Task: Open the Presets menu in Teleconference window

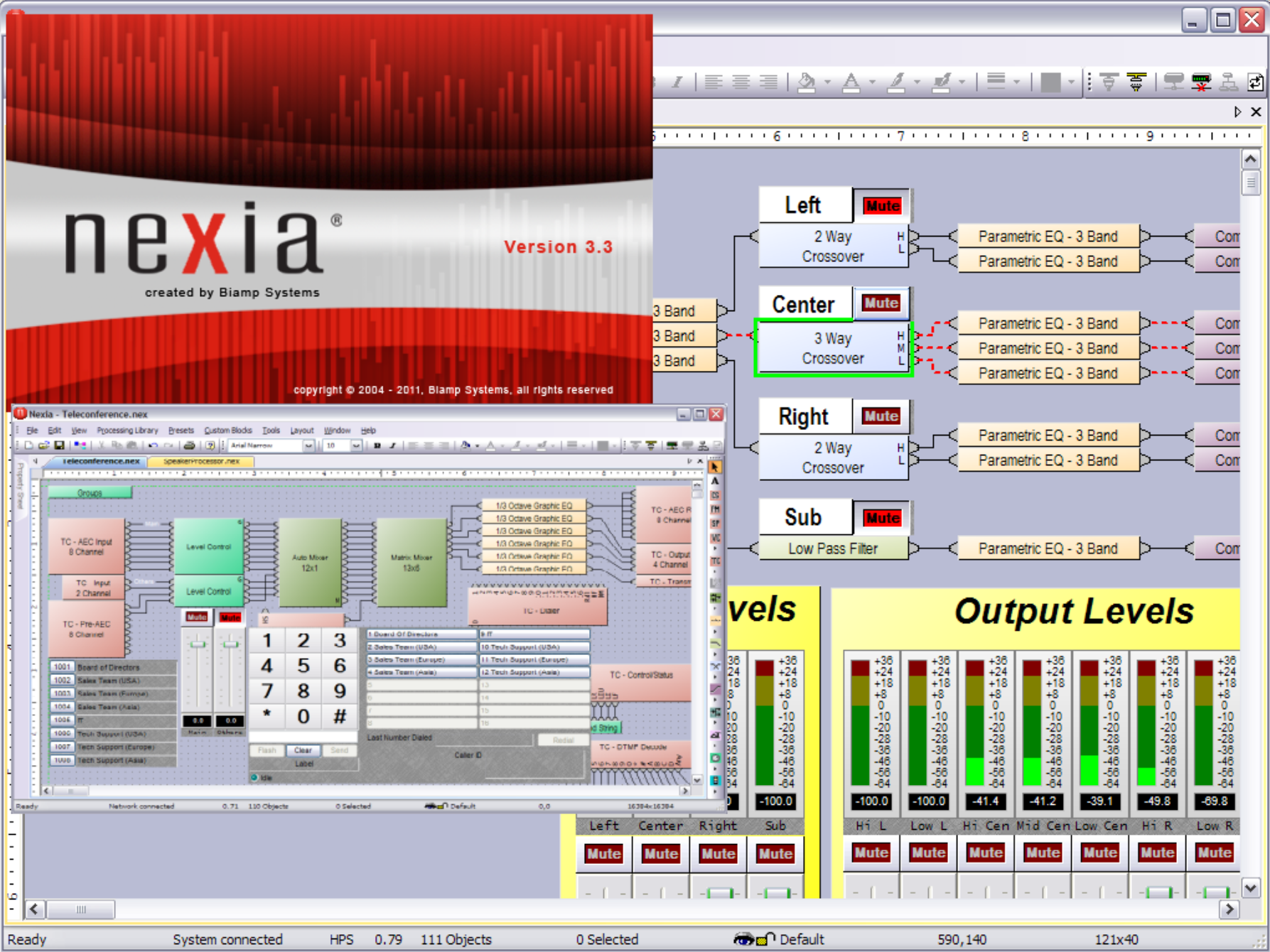Action: pos(181,431)
